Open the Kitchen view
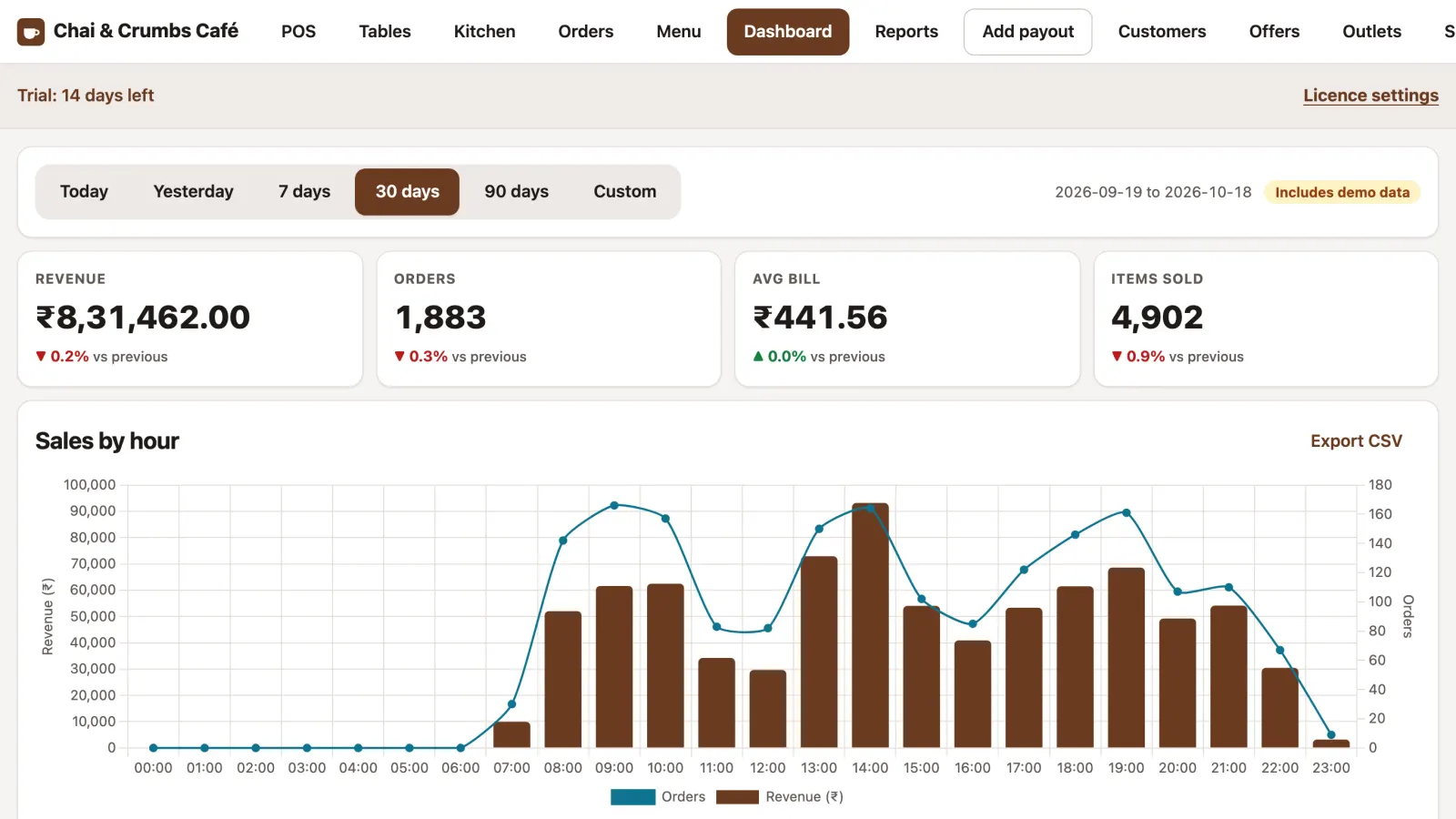Screen dimensions: 1456x819 click(x=484, y=32)
